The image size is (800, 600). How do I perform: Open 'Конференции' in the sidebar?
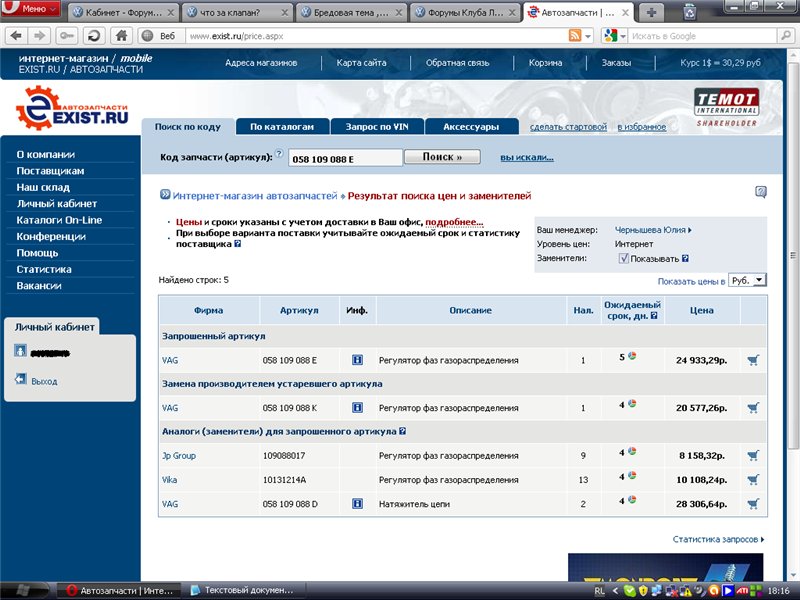[51, 236]
